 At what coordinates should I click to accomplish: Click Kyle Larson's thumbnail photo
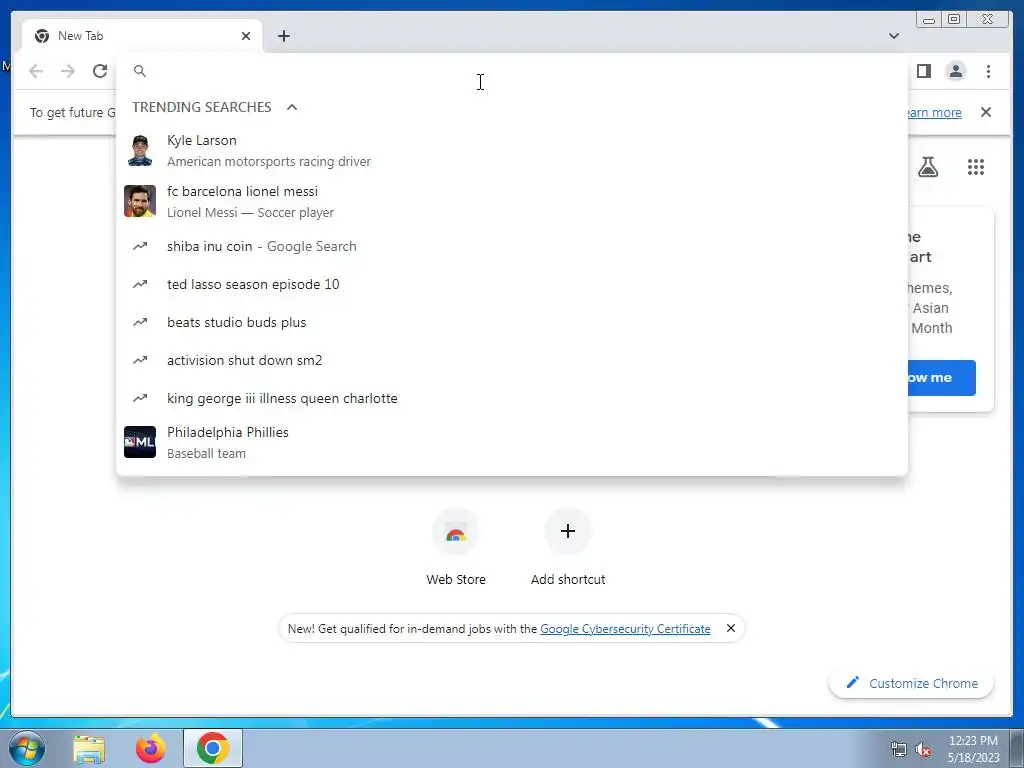140,151
